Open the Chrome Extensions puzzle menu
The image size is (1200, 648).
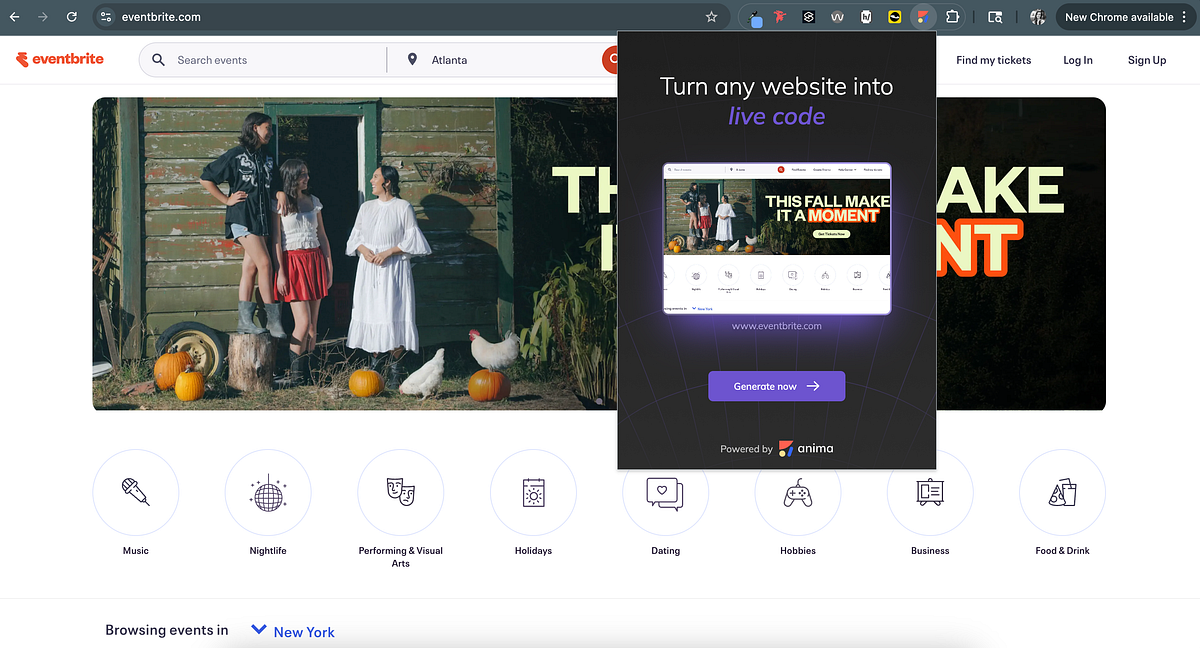[x=952, y=17]
